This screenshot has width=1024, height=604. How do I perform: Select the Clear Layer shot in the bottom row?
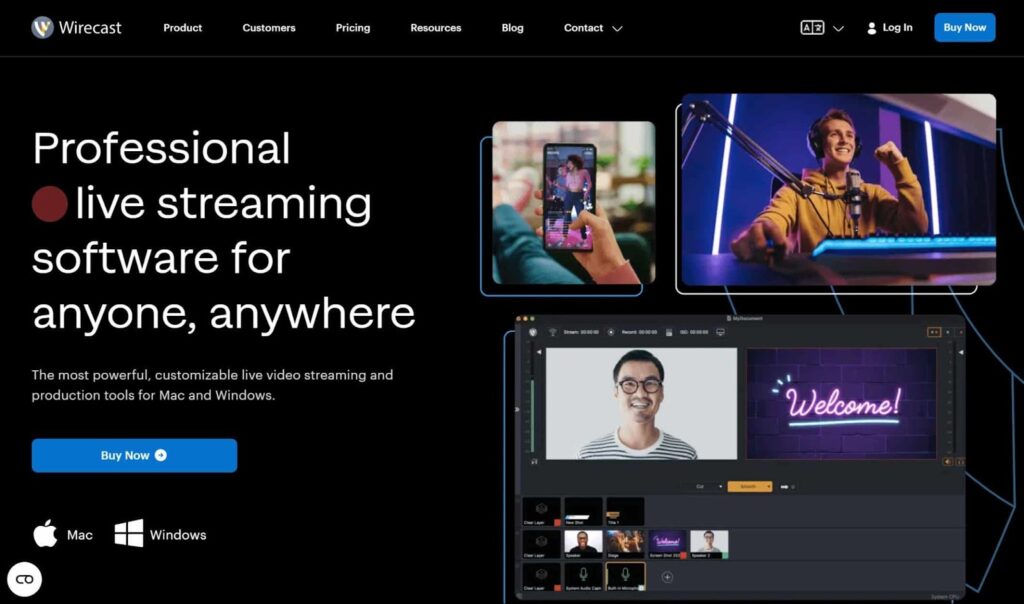tap(541, 577)
